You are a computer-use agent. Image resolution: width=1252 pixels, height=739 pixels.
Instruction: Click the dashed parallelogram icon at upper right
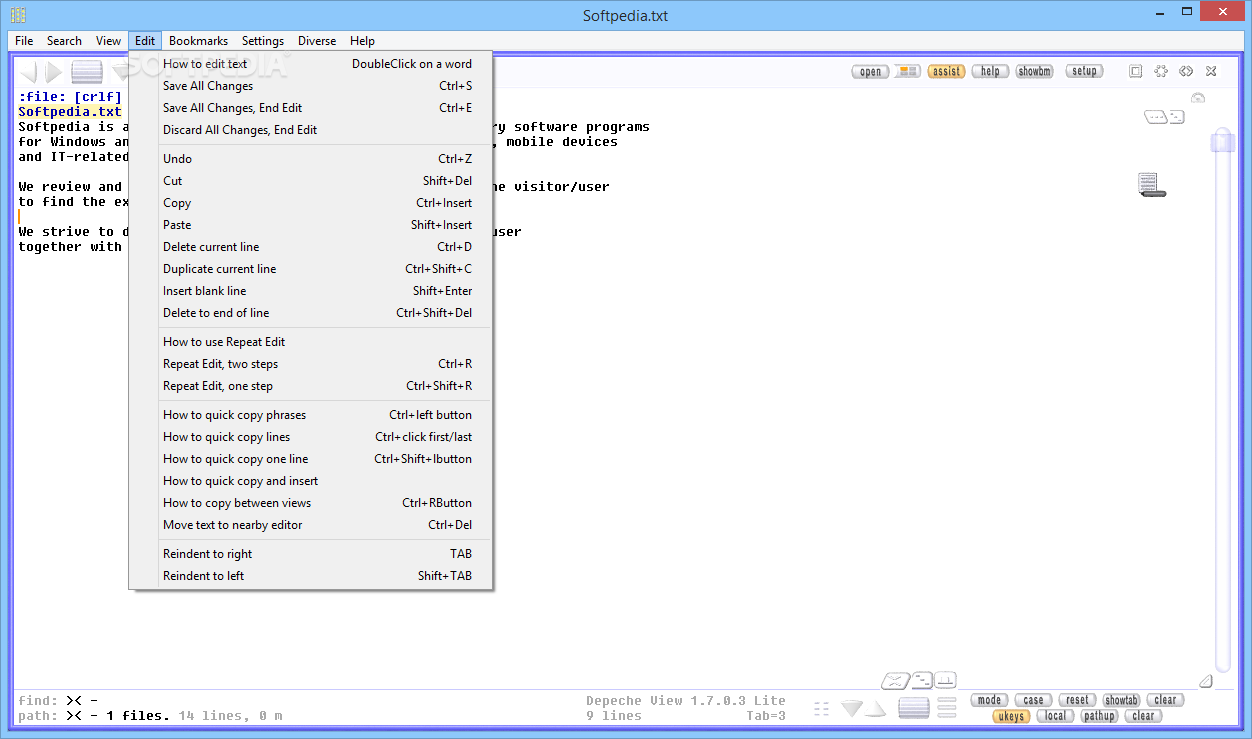click(1156, 117)
